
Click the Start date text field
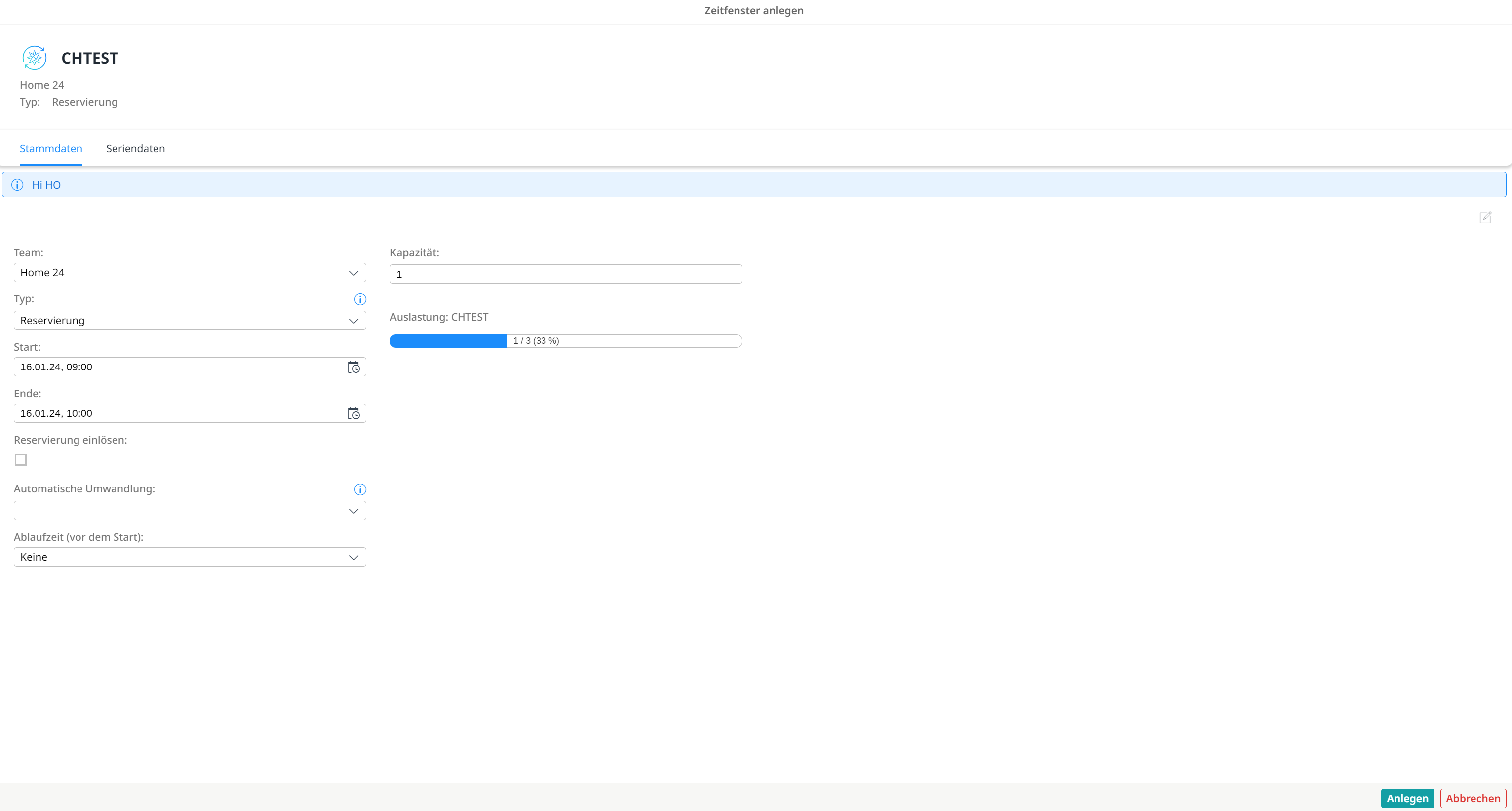(x=176, y=367)
